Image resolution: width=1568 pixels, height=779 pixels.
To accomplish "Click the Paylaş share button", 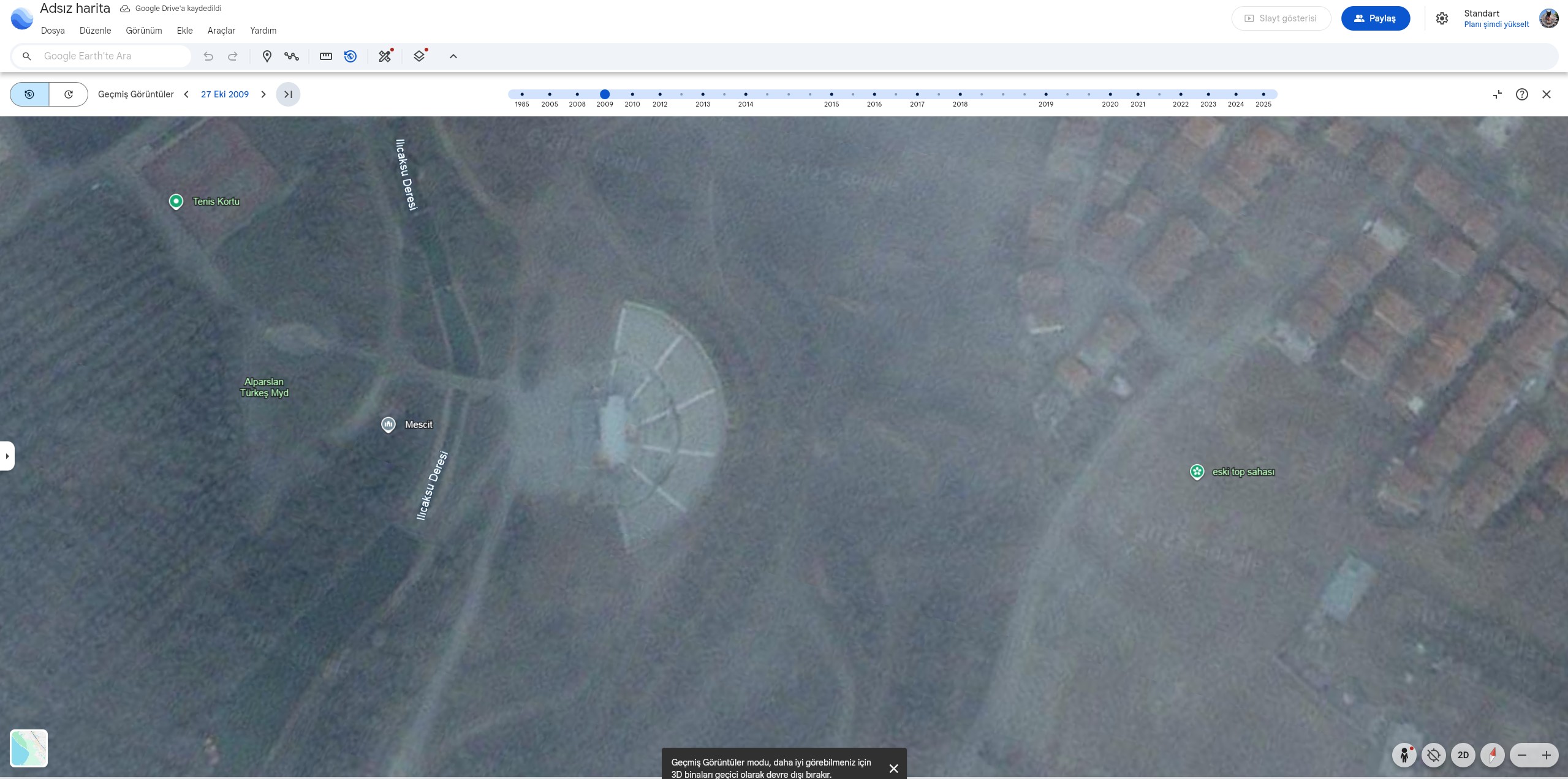I will 1376,18.
